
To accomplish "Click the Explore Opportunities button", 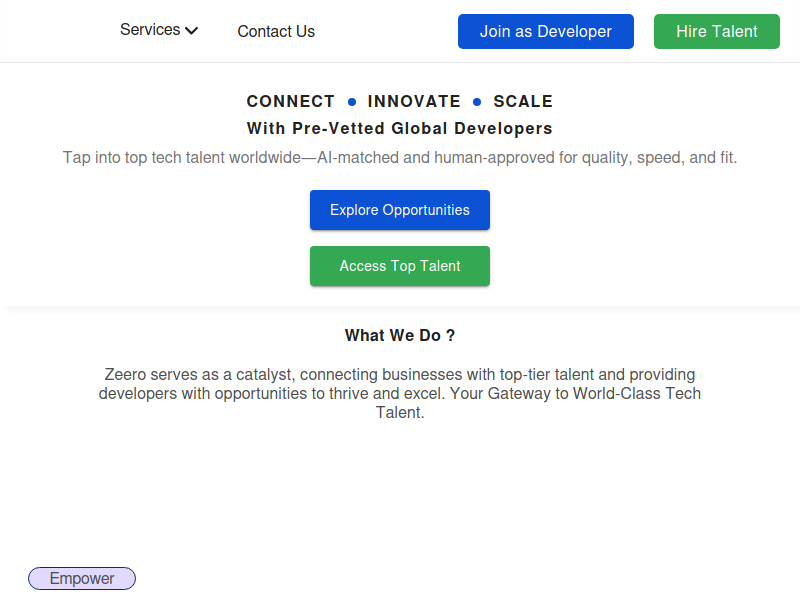I will (400, 210).
